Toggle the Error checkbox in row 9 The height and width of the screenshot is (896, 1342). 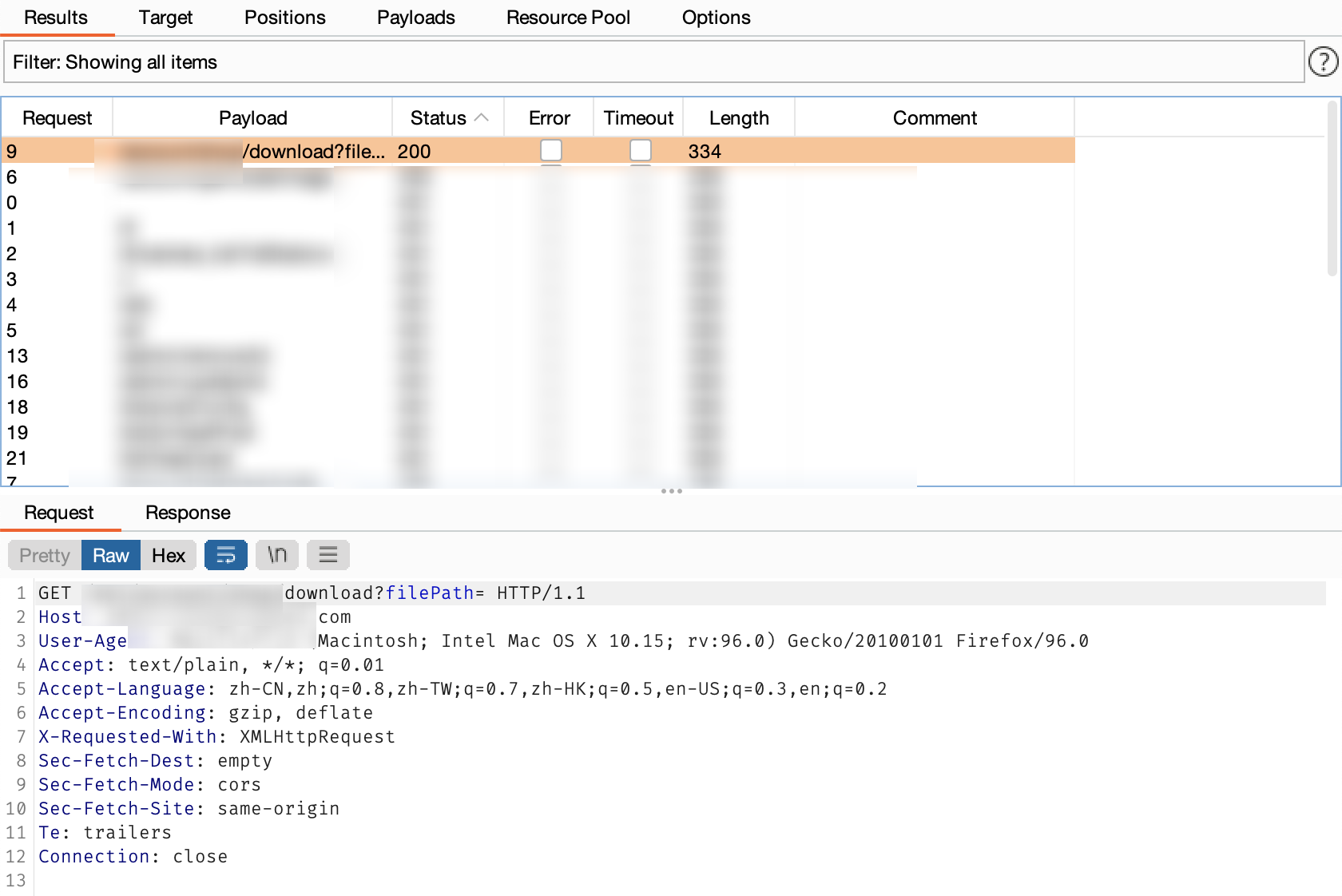pos(551,151)
